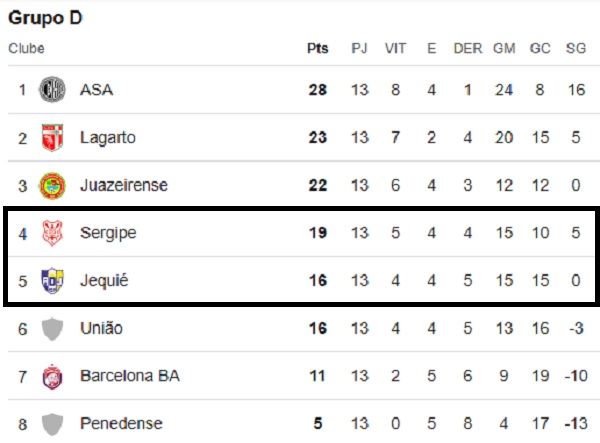The width and height of the screenshot is (600, 443).
Task: Open the ASA team name link
Action: [96, 90]
